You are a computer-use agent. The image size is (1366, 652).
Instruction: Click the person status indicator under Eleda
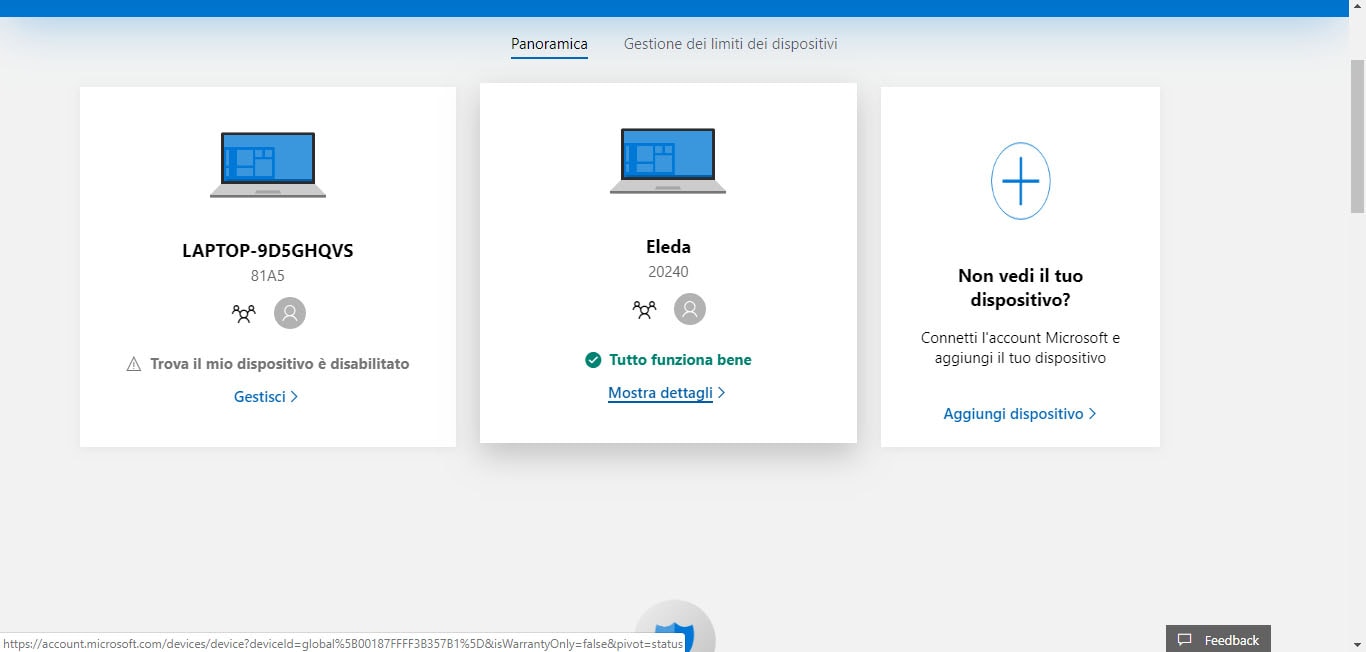point(690,309)
